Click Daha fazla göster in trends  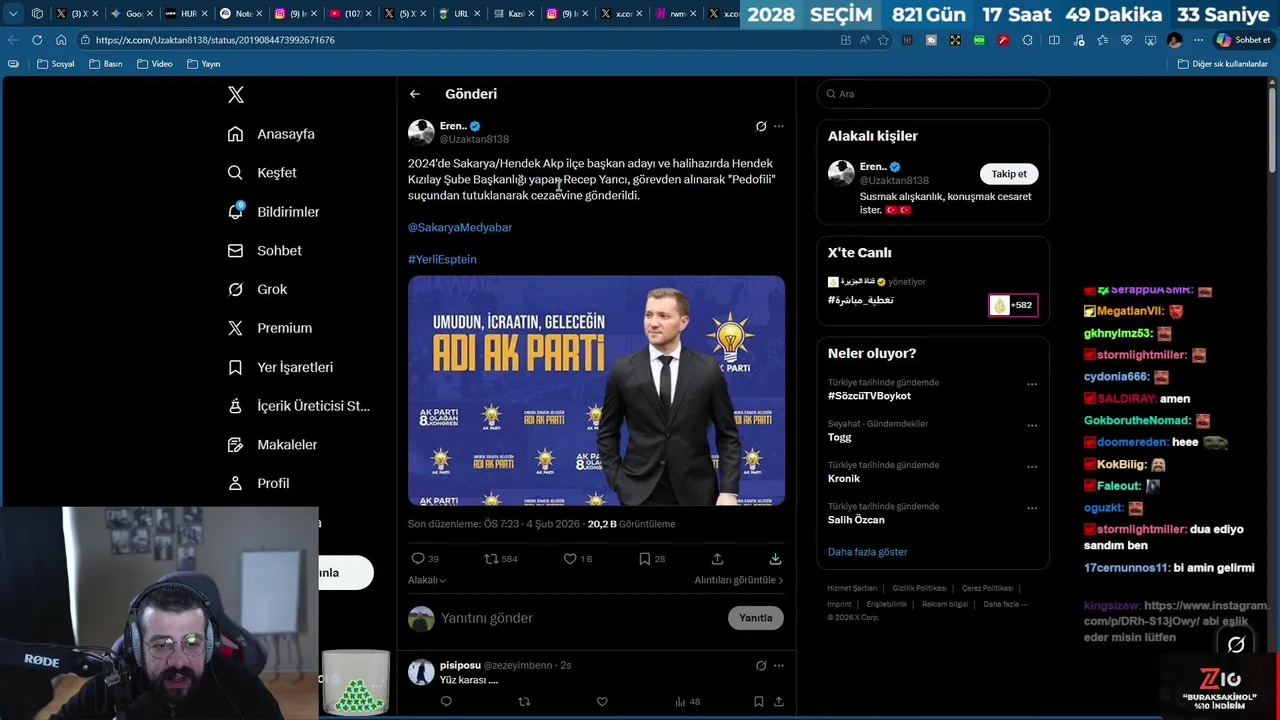click(x=867, y=552)
